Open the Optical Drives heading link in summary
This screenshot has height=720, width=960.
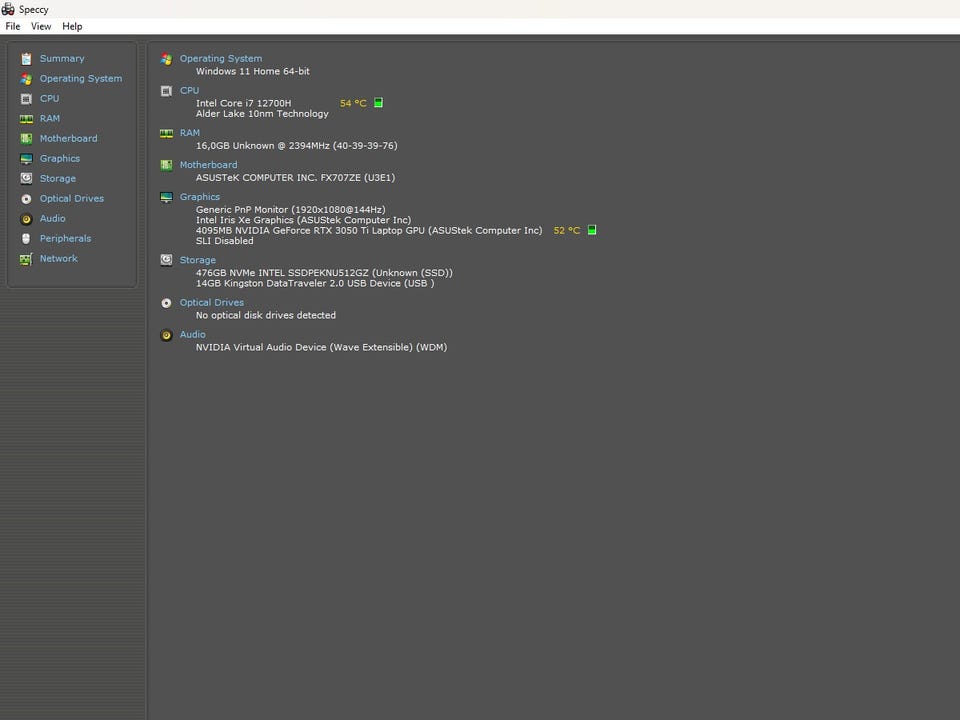point(211,303)
